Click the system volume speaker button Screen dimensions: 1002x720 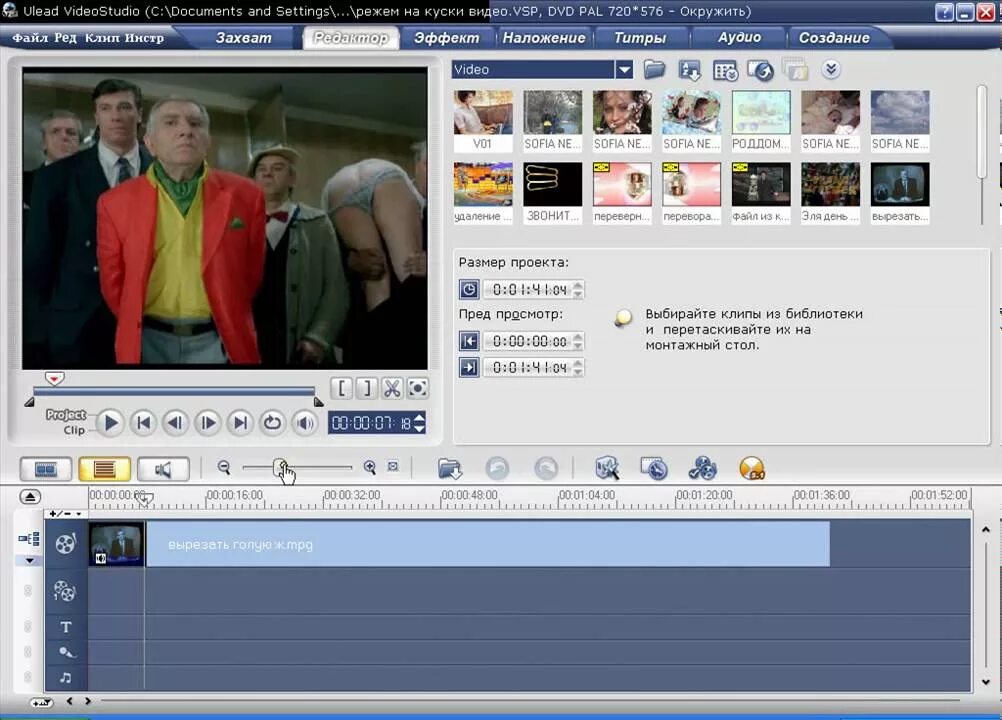coord(305,422)
